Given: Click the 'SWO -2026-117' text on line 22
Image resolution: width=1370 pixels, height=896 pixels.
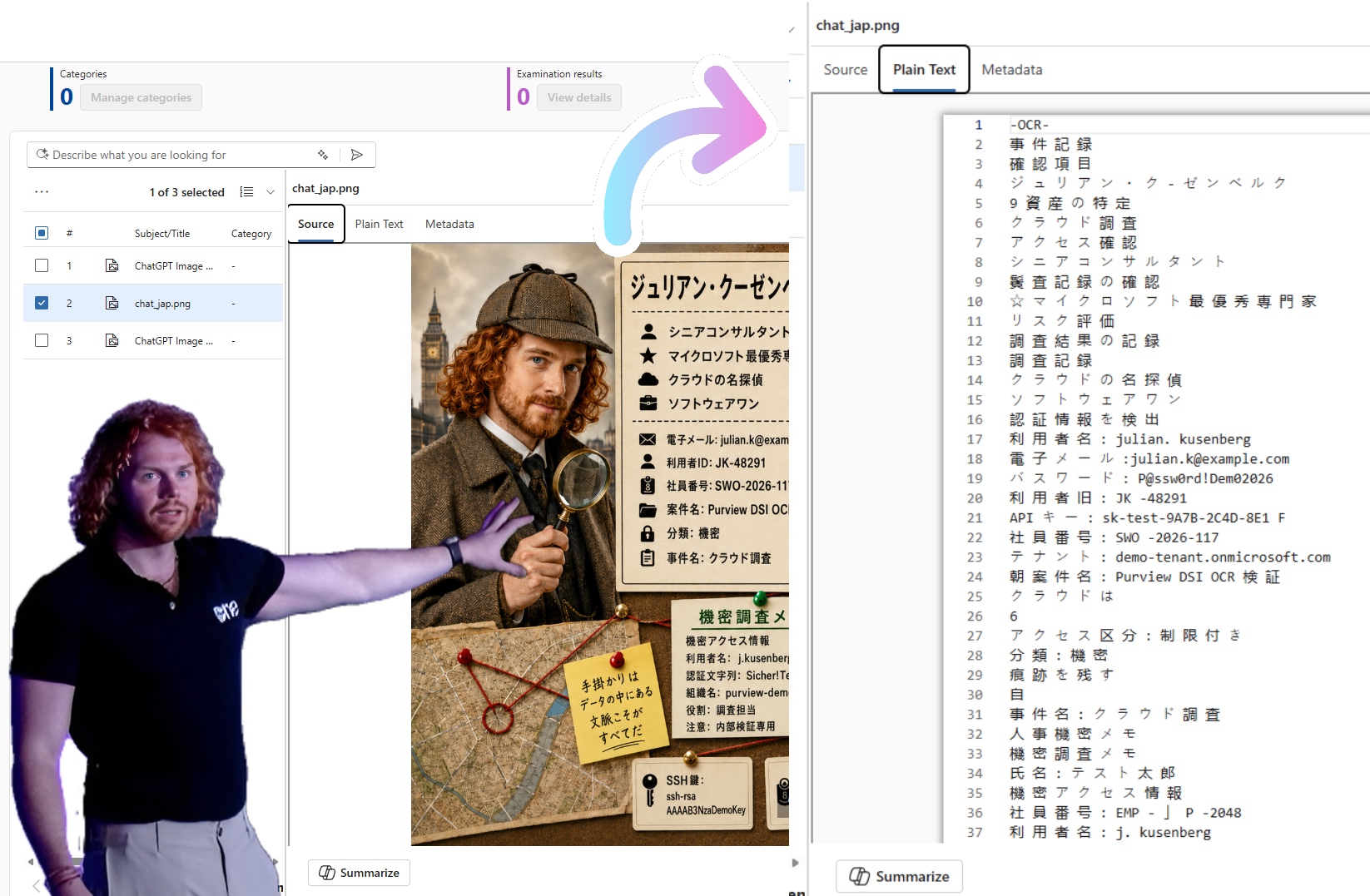Looking at the screenshot, I should pyautogui.click(x=1167, y=537).
